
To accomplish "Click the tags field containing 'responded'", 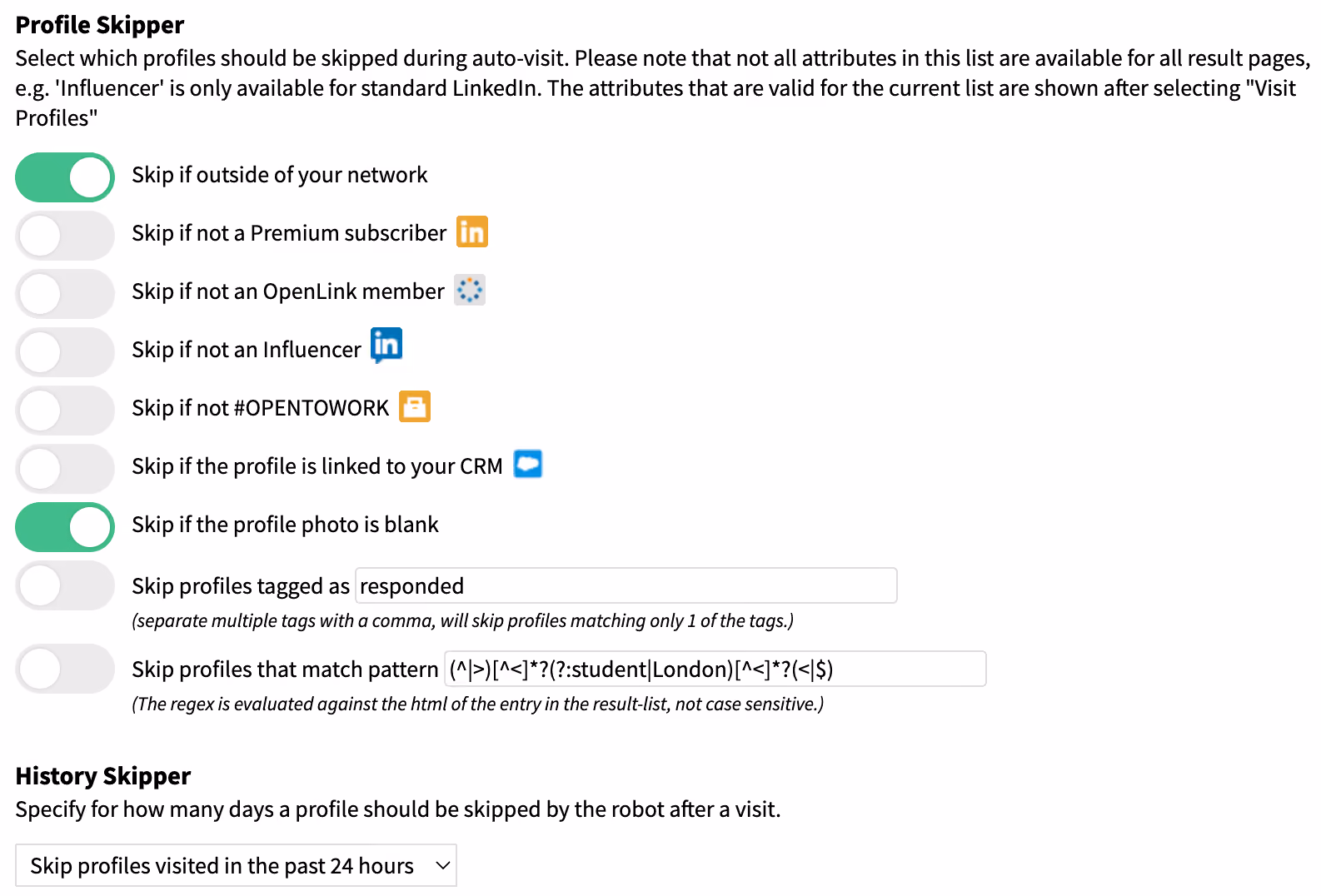I will point(626,585).
